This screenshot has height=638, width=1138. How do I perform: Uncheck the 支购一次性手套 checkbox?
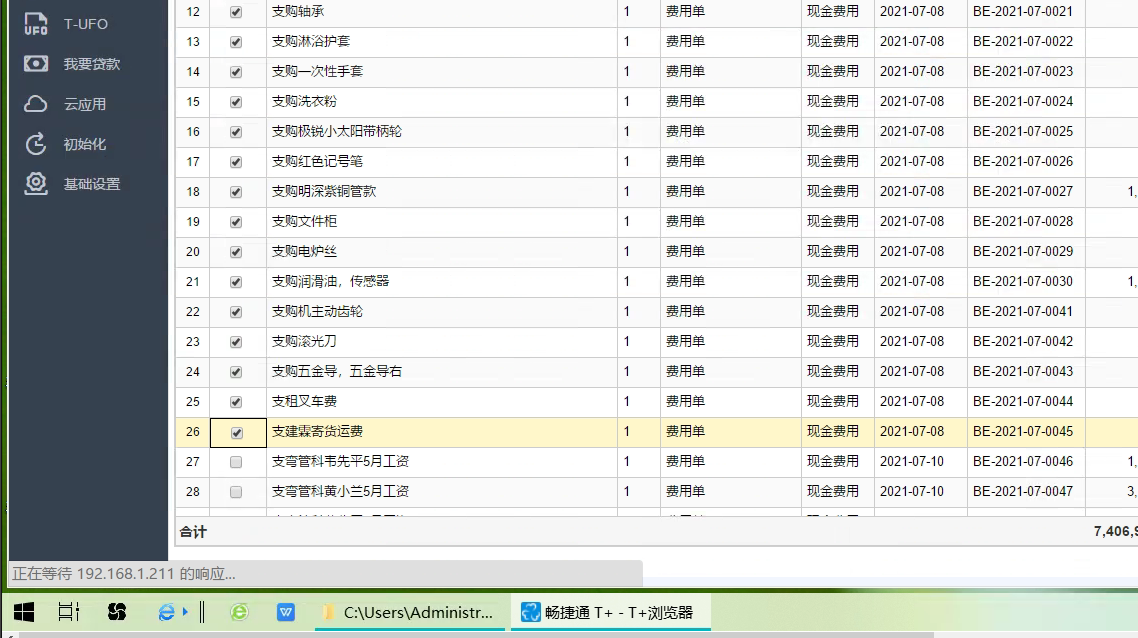(236, 72)
